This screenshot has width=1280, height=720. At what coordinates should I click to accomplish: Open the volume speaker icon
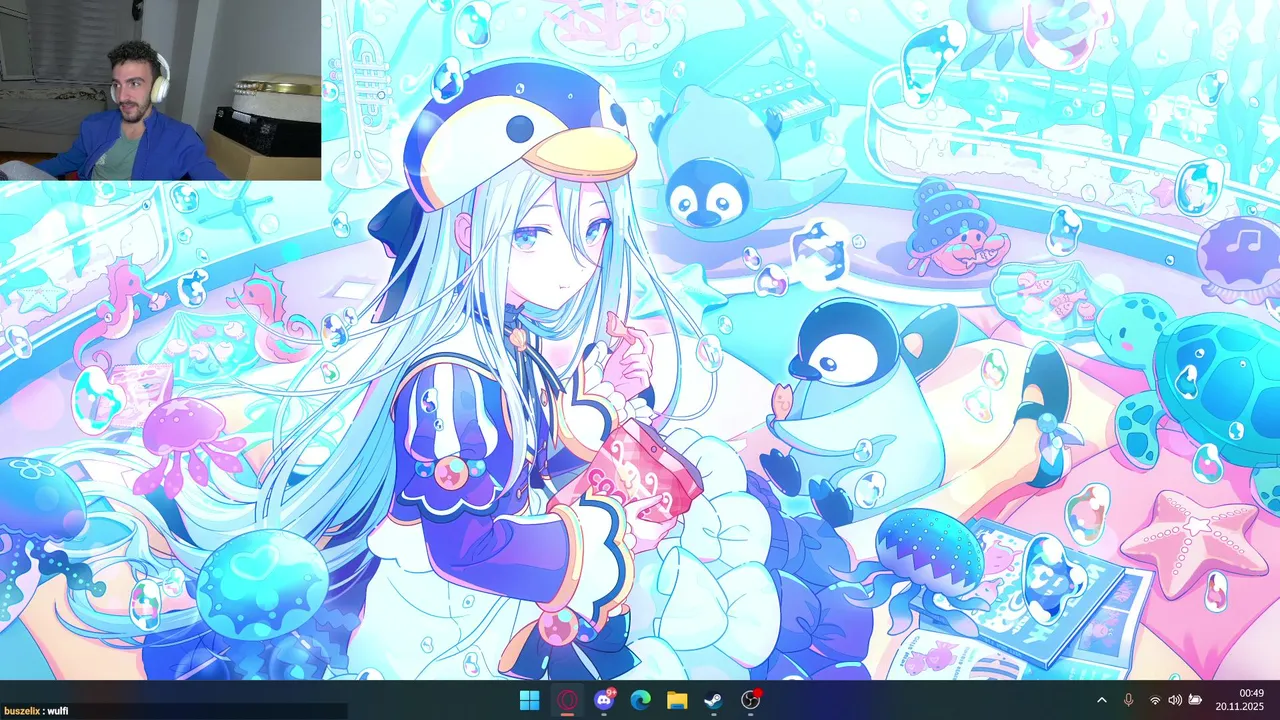point(1175,700)
